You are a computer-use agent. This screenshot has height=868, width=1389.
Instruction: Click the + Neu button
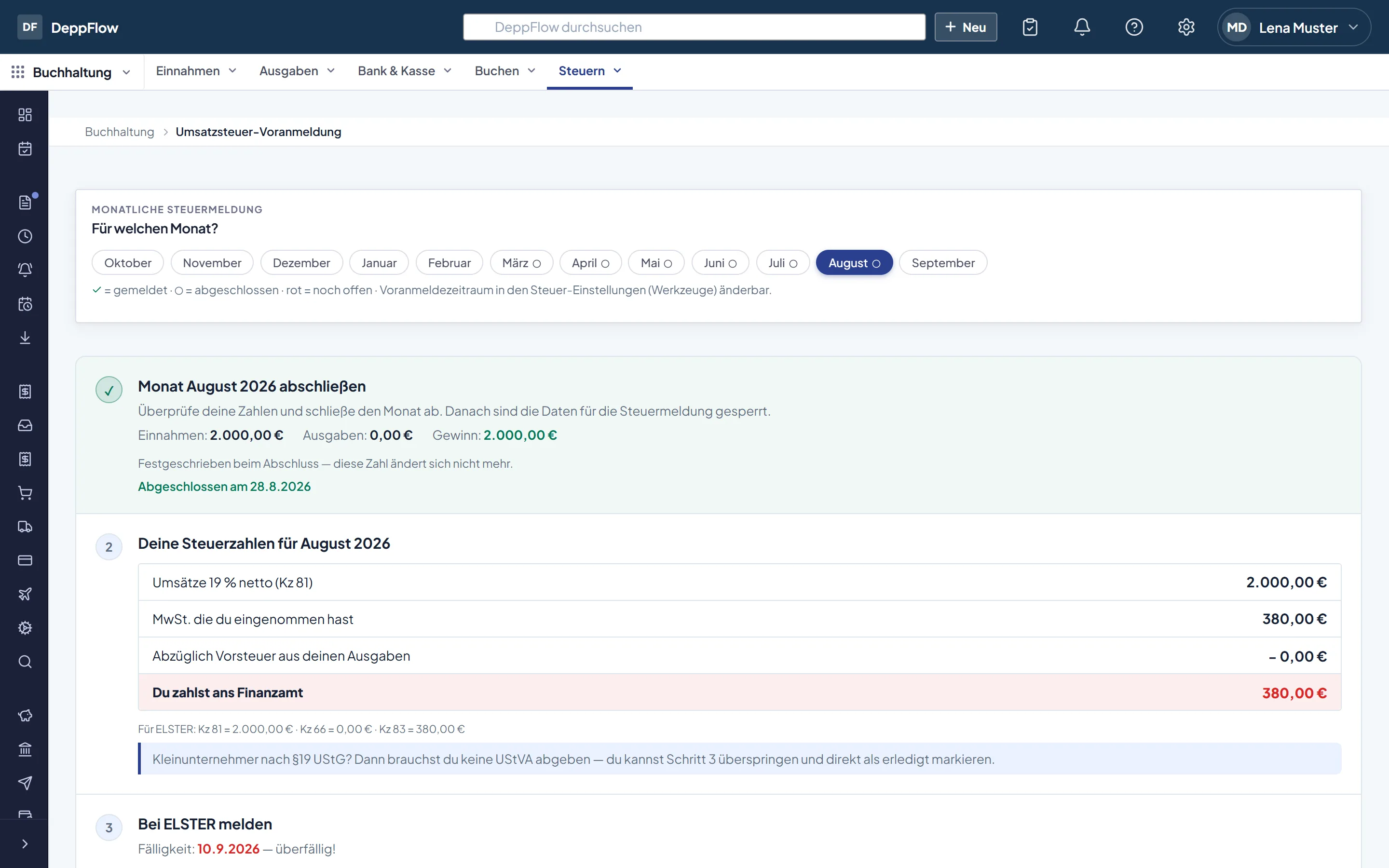tap(966, 27)
